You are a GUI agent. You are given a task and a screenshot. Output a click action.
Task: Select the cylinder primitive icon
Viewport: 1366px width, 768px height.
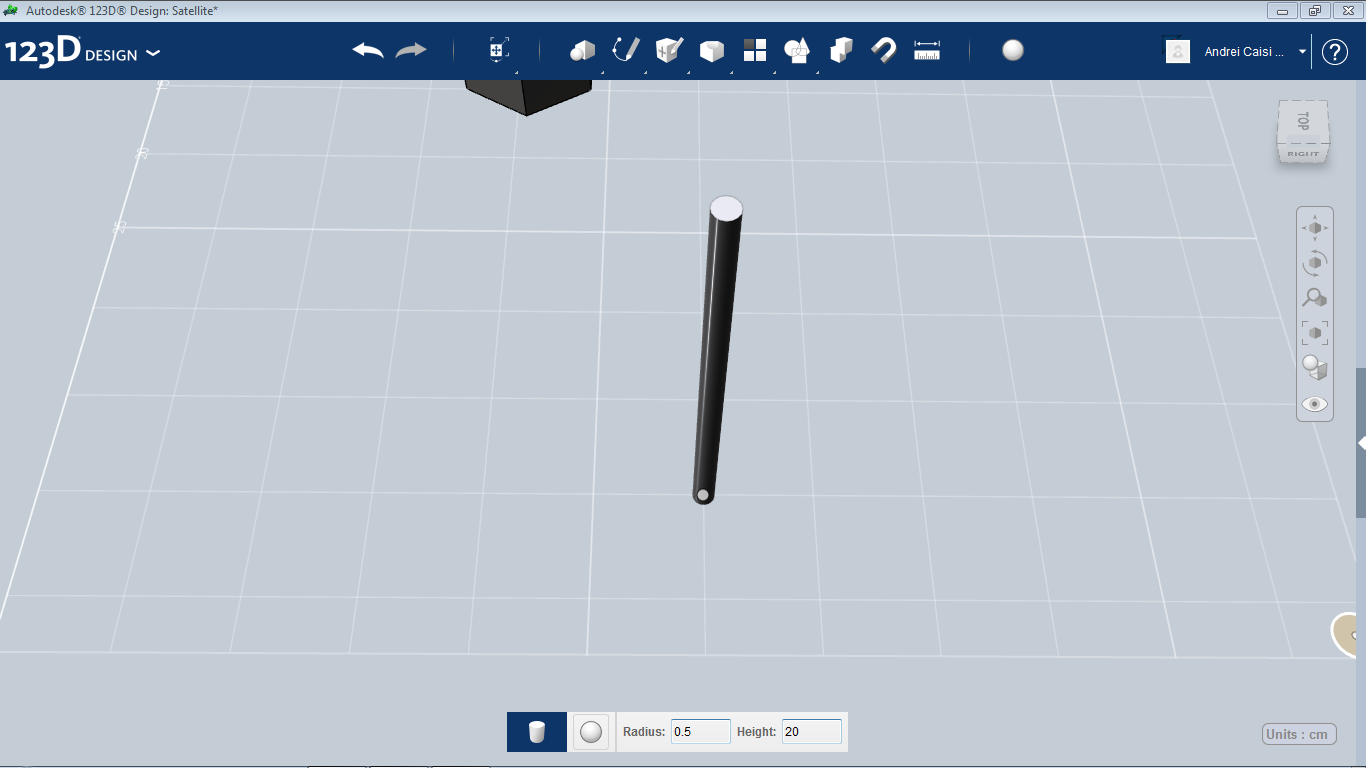tap(537, 732)
